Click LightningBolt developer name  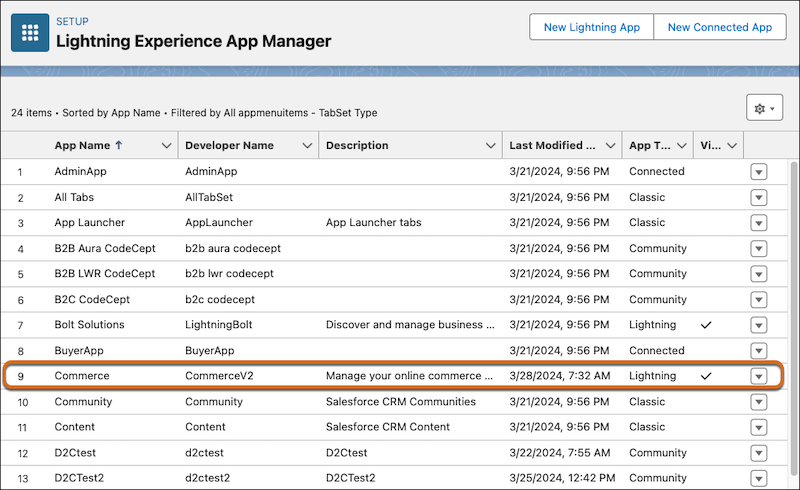pos(218,325)
